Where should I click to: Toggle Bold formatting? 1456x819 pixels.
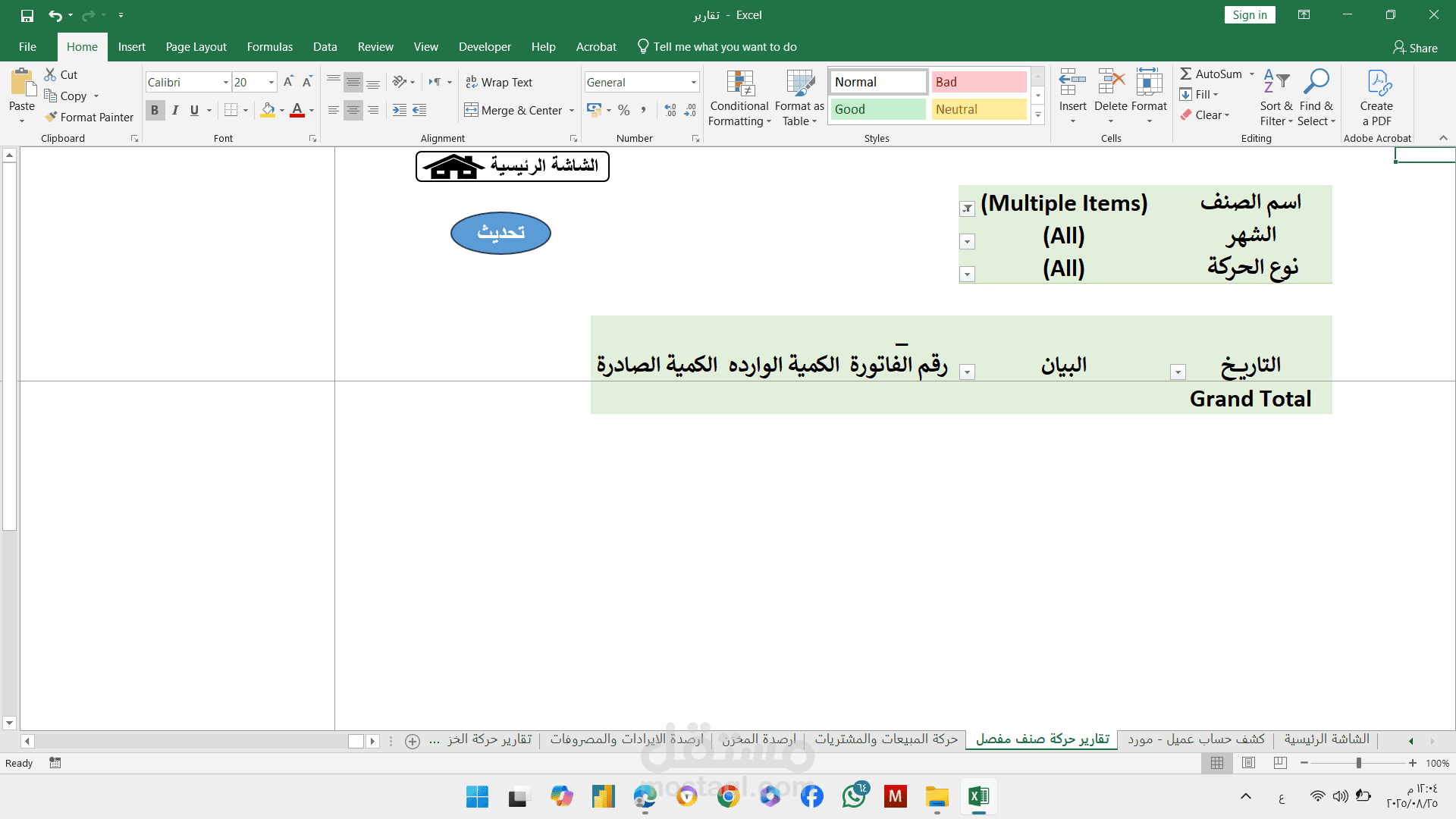pos(155,110)
